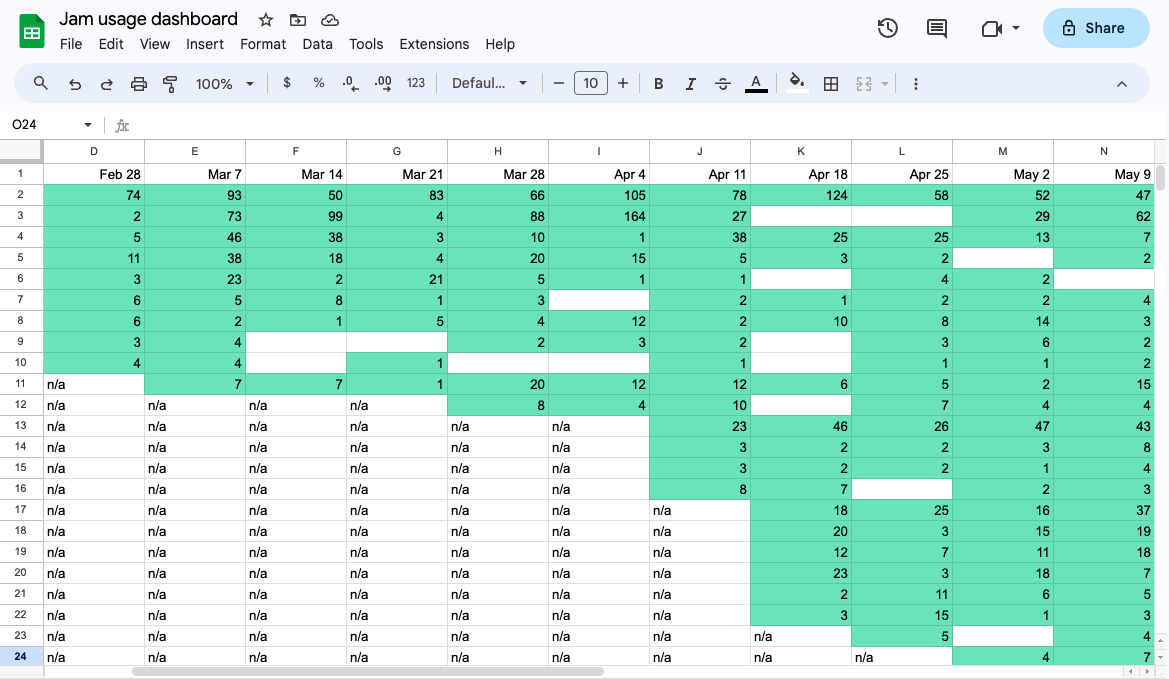Open the Data menu
Screen dimensions: 1169x679
[318, 44]
